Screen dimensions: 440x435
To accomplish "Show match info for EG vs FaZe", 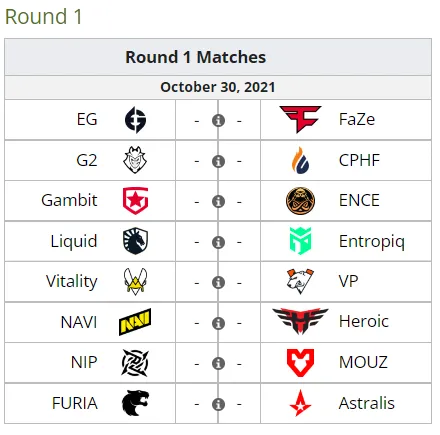I will (218, 120).
